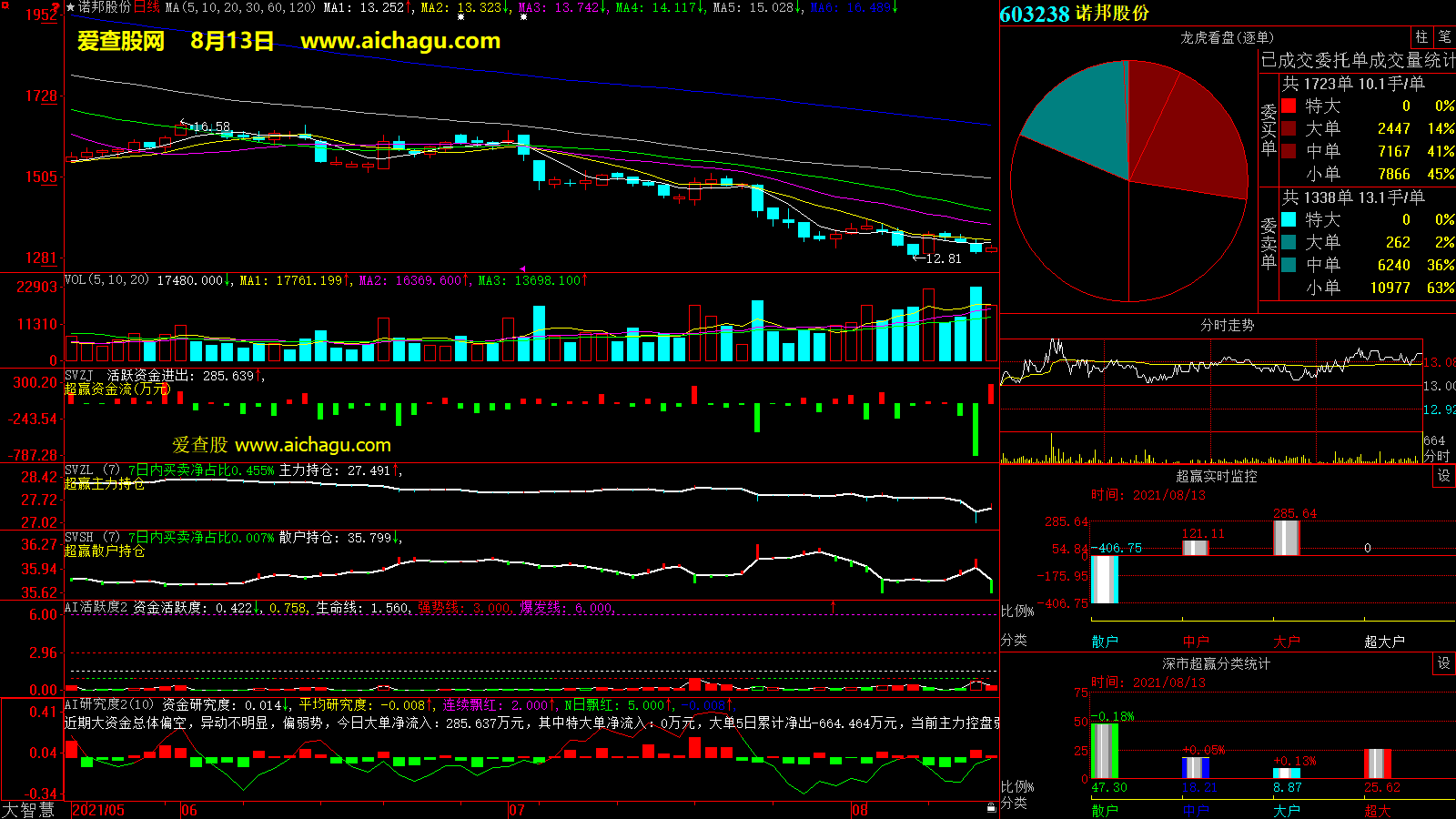
Task: Click the star icon before 诺邦股份 title
Action: pos(71,7)
